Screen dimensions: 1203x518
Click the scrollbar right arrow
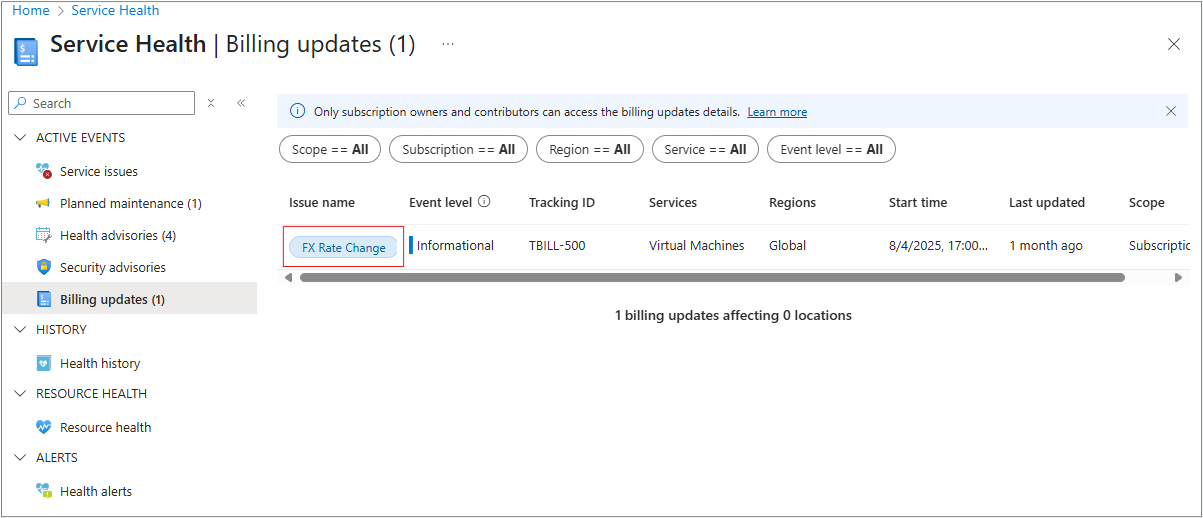point(1178,278)
